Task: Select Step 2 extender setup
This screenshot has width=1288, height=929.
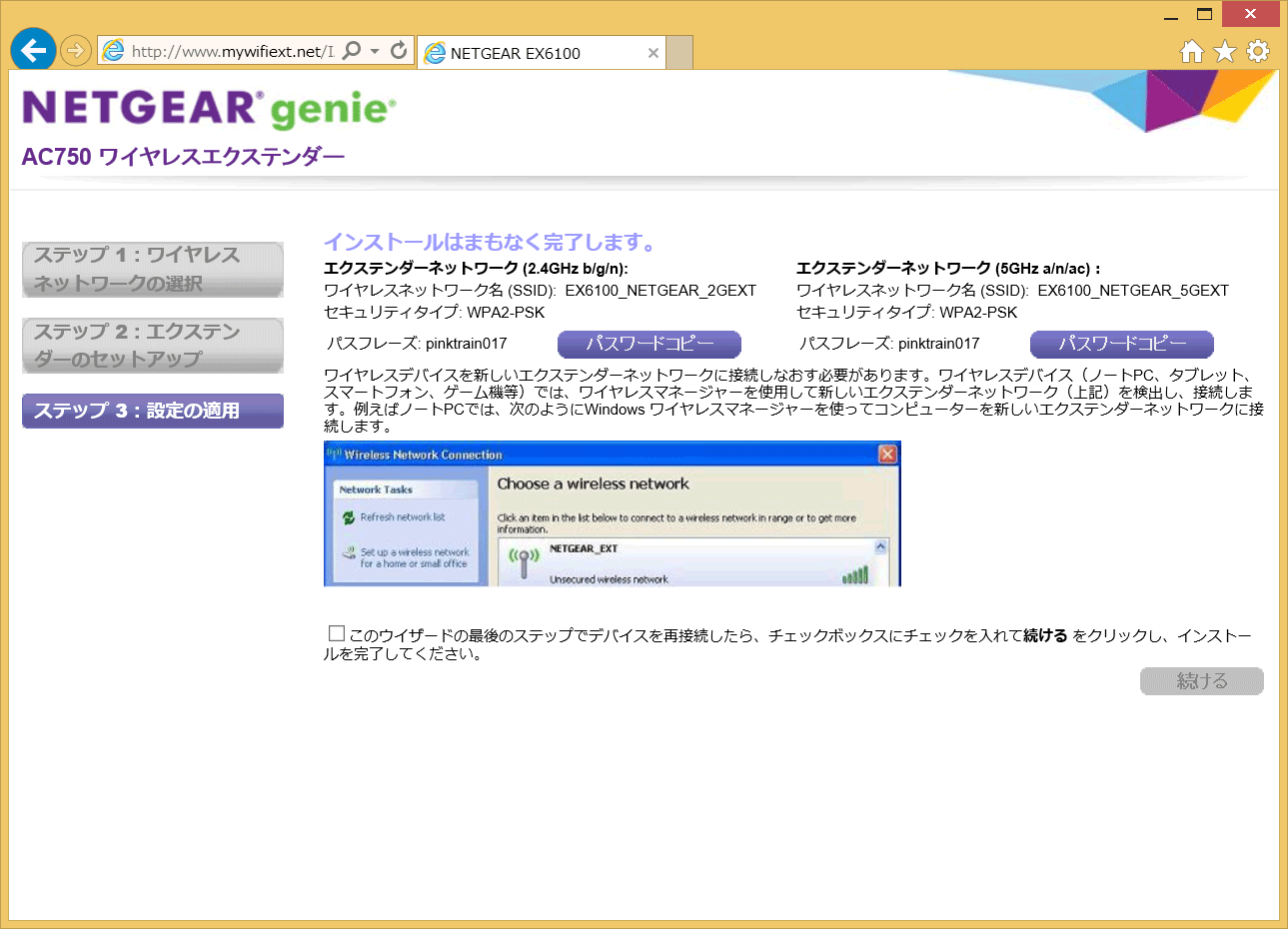Action: click(x=153, y=346)
